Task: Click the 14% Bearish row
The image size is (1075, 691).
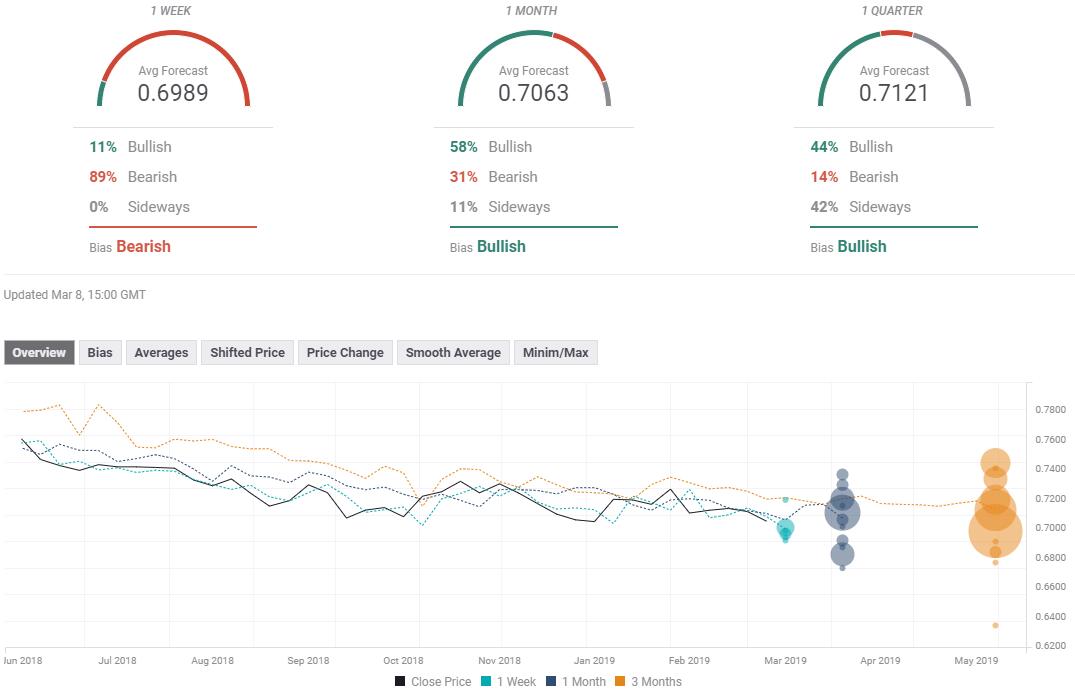Action: click(854, 177)
